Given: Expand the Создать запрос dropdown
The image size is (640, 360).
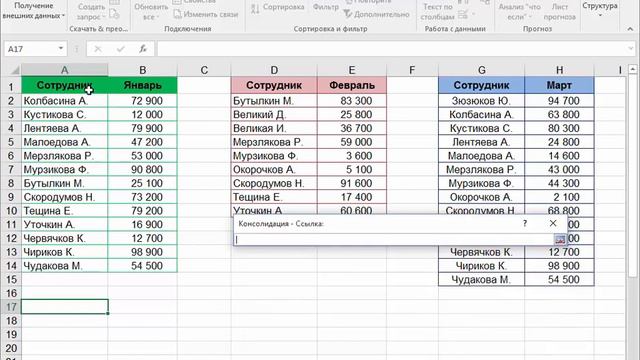Looking at the screenshot, I should [x=91, y=11].
